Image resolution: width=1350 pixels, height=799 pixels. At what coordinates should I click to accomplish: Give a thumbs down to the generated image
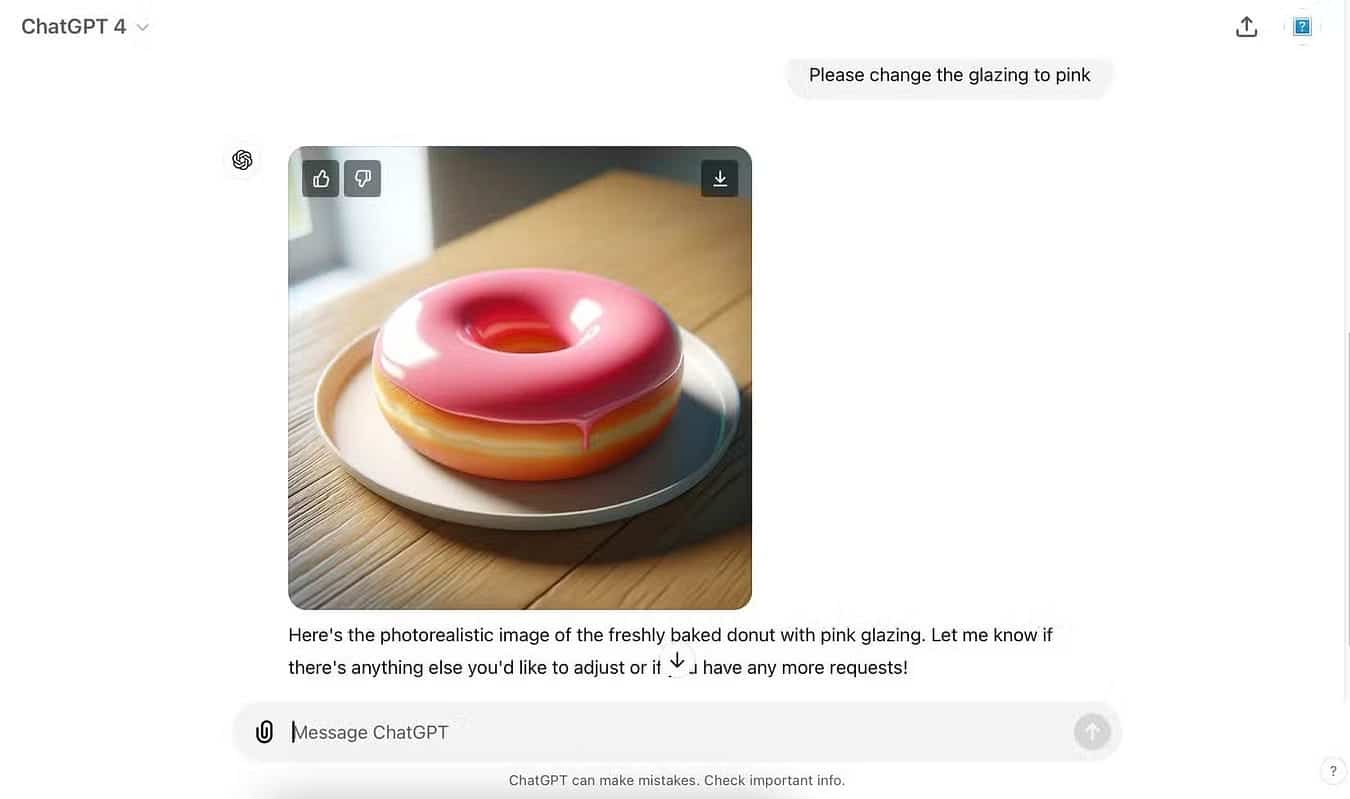click(363, 178)
